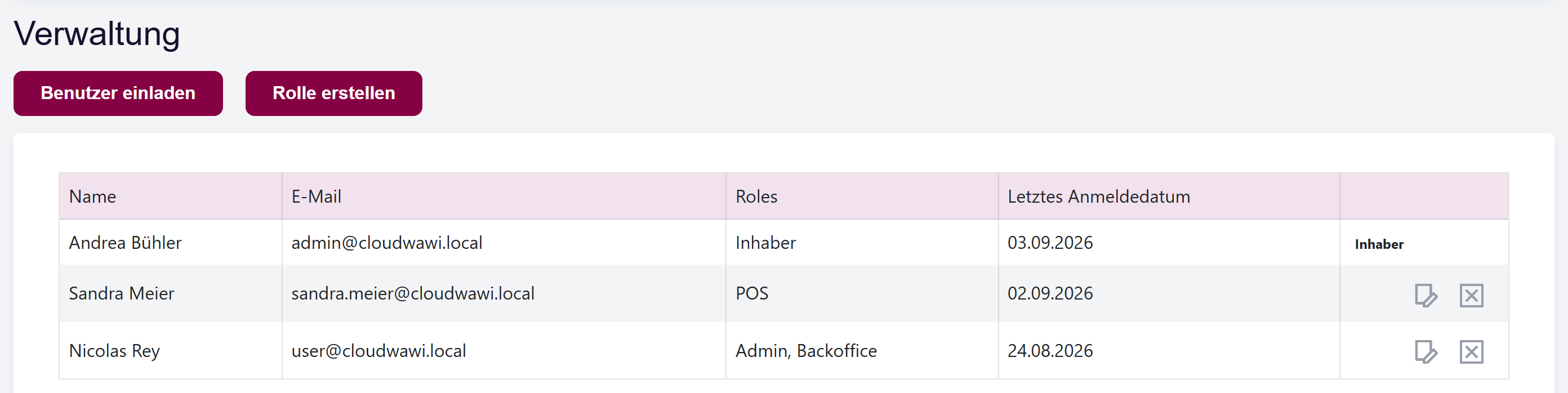Click the Andrea Bühler name cell

171,243
